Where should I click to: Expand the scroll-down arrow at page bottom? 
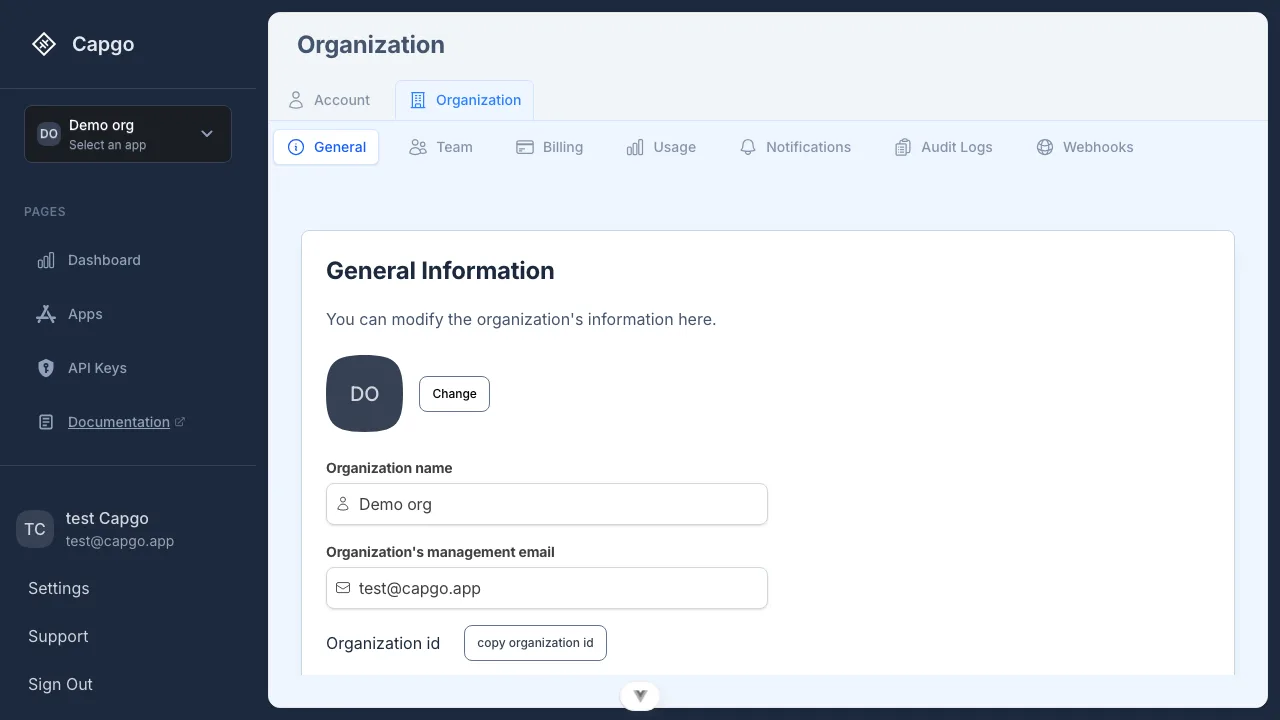tap(640, 696)
